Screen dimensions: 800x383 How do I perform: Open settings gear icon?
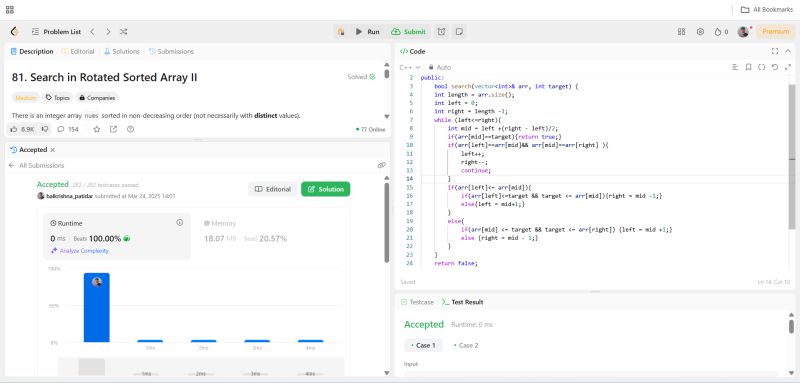coord(700,32)
